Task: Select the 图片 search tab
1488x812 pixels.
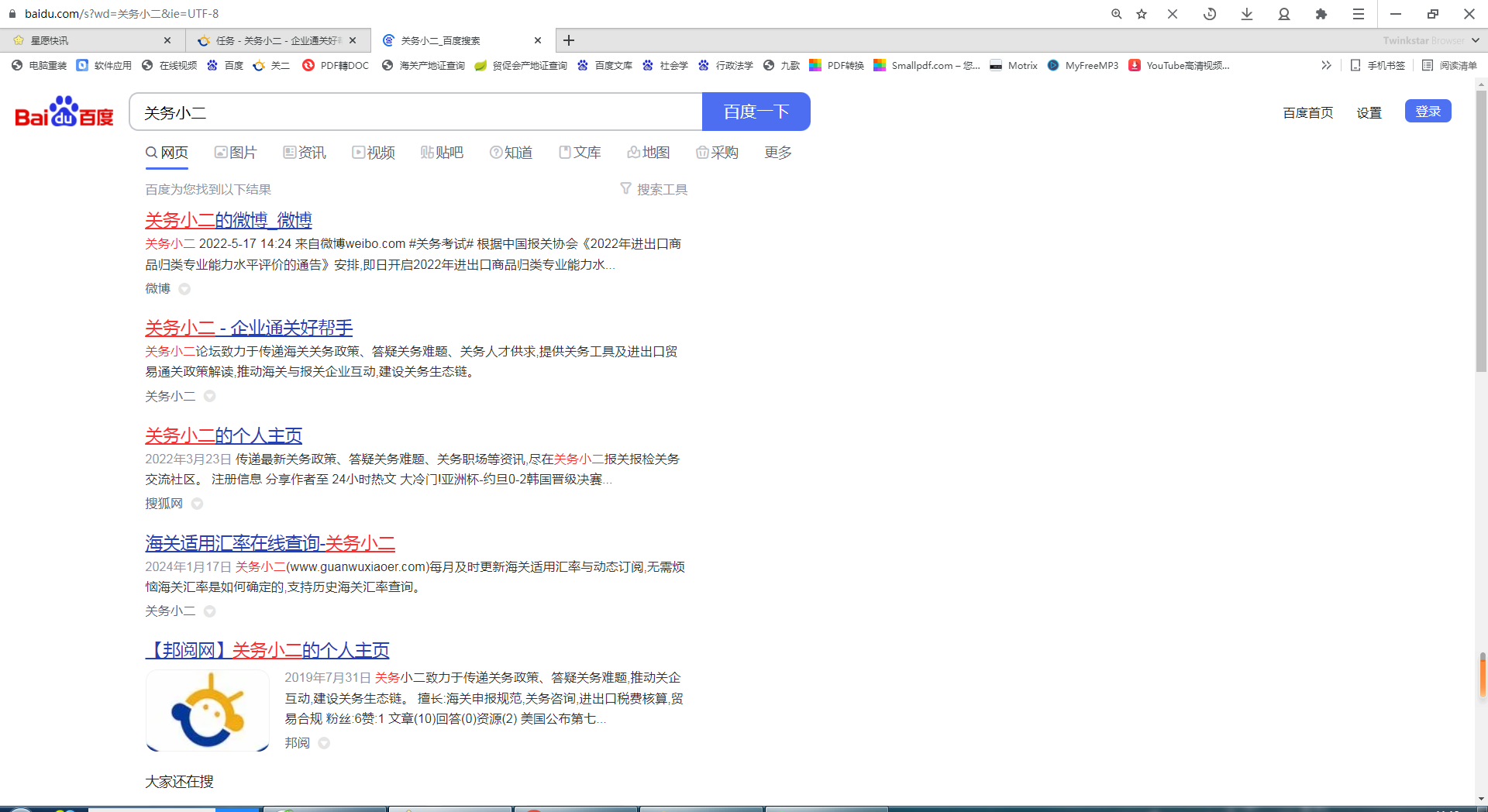Action: 236,153
